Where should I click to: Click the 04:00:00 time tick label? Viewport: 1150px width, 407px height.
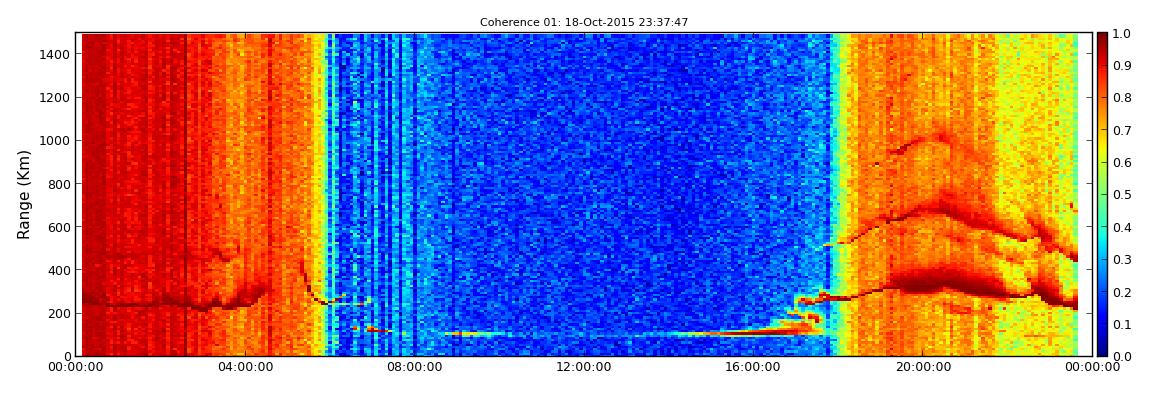pyautogui.click(x=246, y=367)
